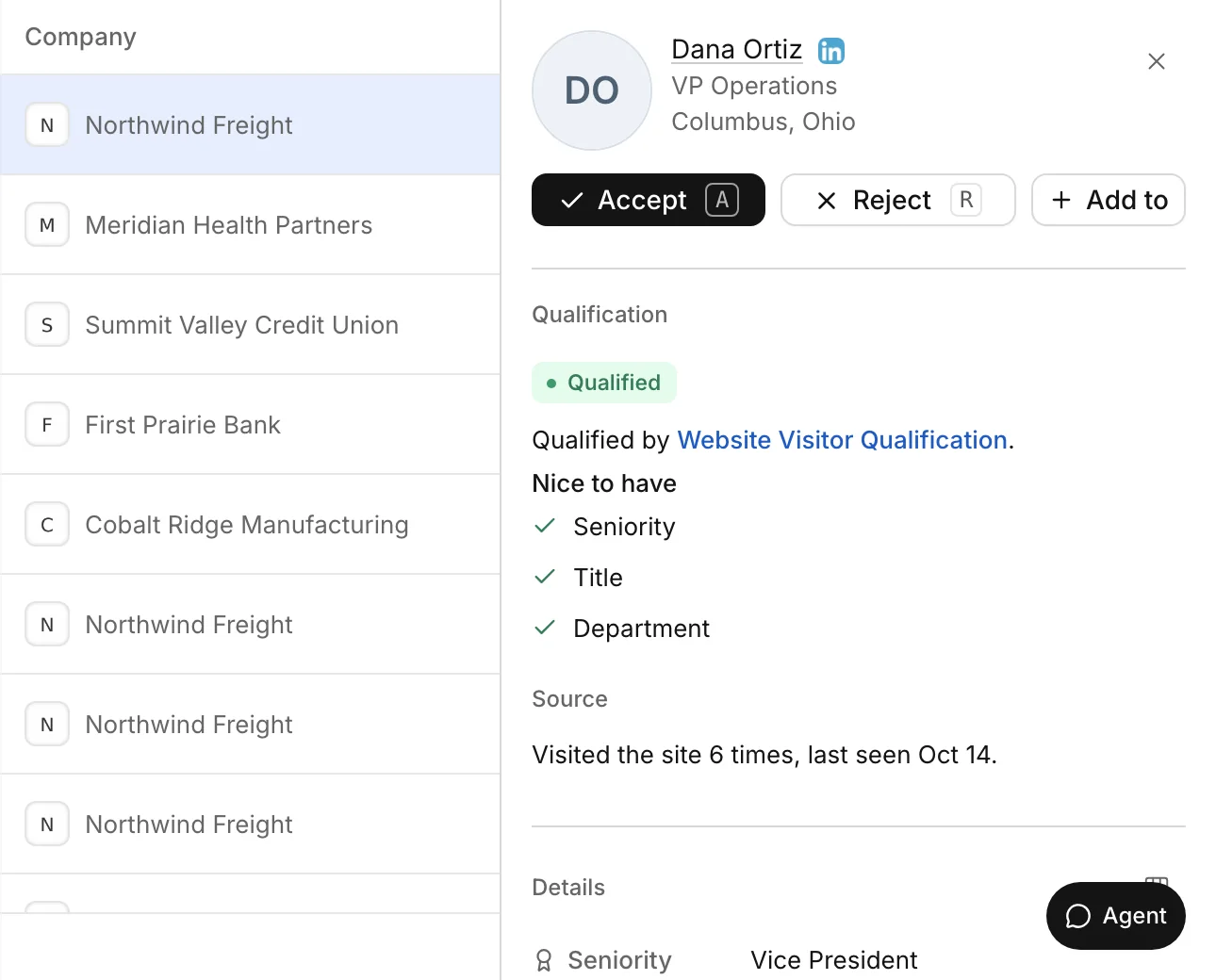
Task: Click the DO avatar circle
Action: (x=592, y=90)
